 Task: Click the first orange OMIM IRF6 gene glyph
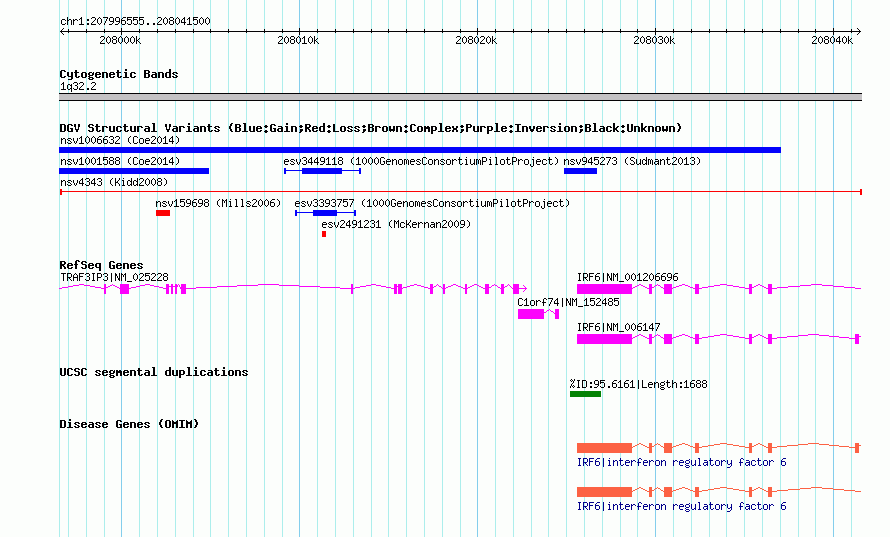coord(719,448)
